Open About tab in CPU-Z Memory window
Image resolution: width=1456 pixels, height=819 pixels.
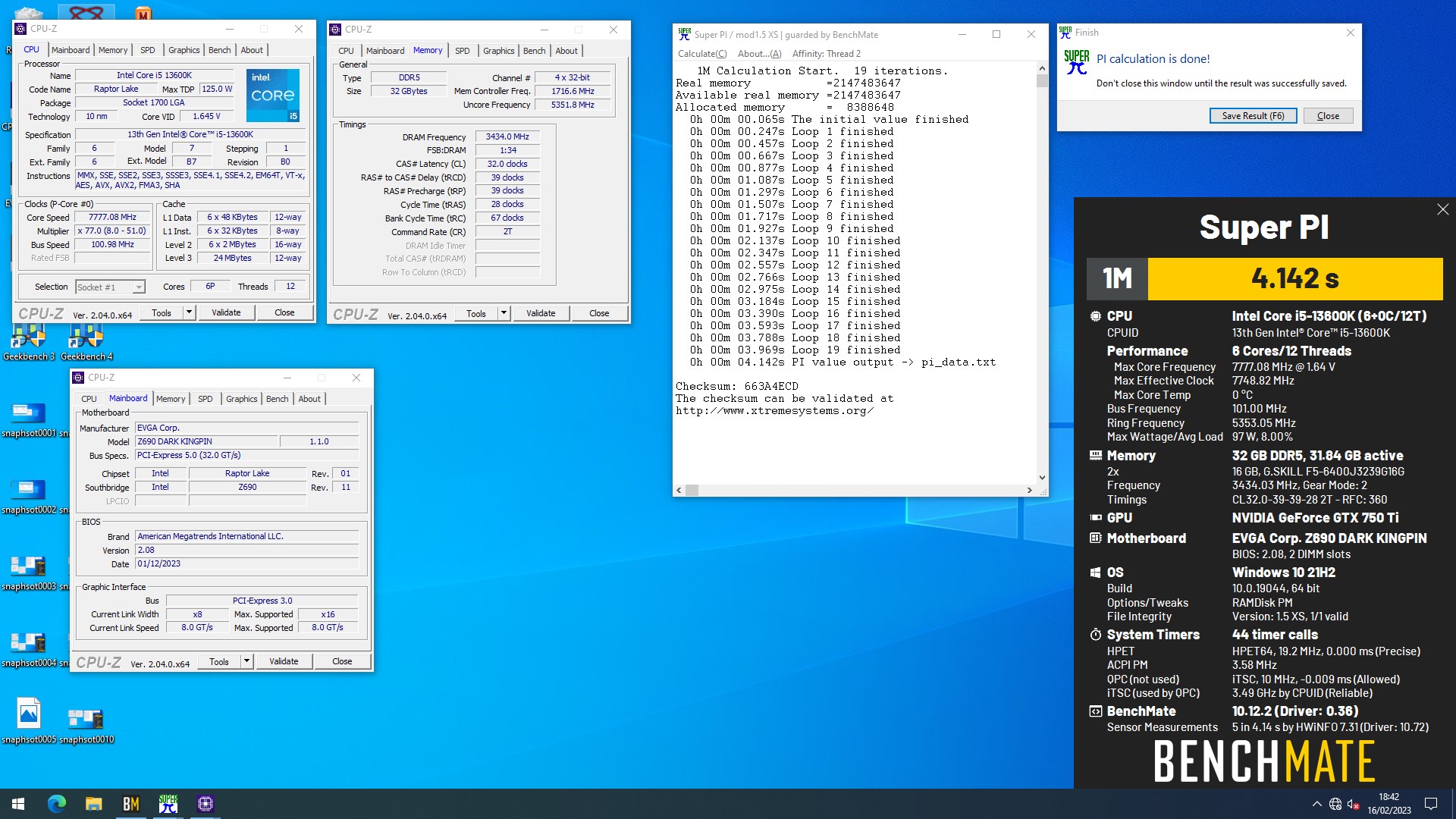point(566,51)
